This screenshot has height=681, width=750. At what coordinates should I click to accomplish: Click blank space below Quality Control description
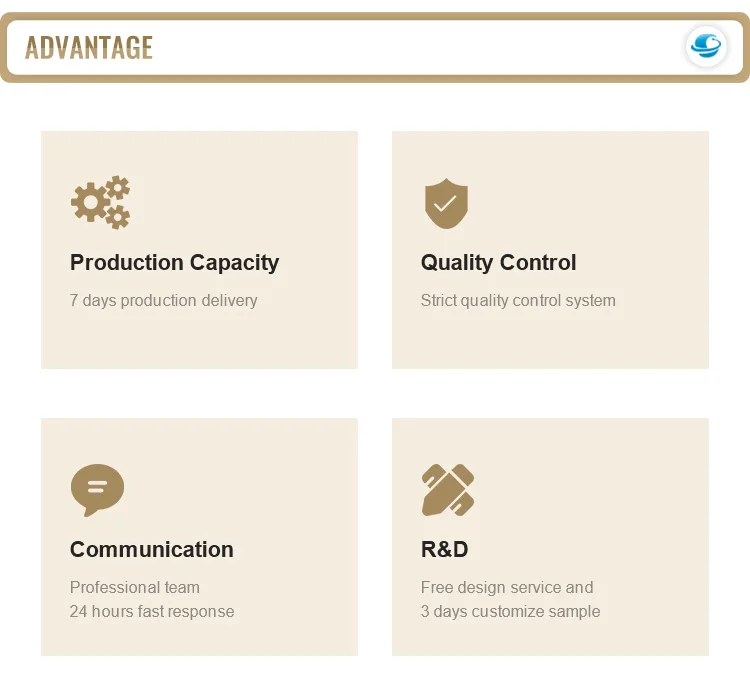tap(550, 340)
